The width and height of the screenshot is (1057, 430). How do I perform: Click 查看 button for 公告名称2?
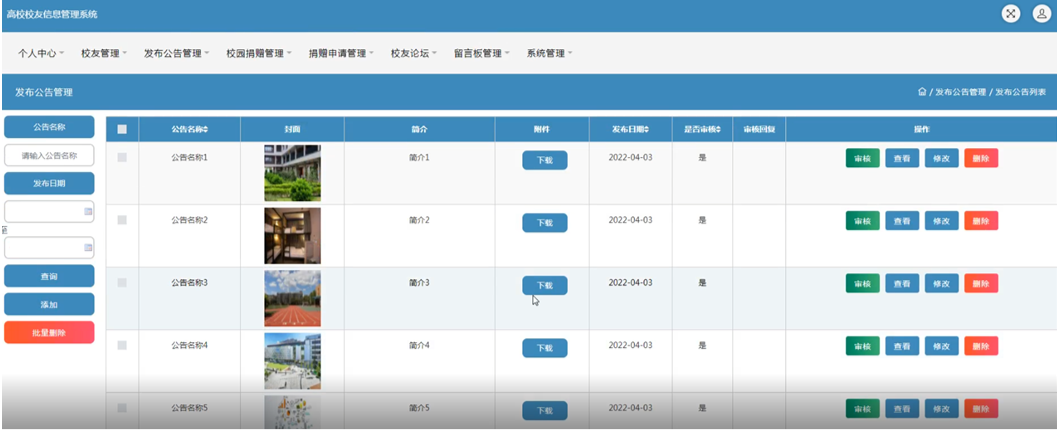902,221
